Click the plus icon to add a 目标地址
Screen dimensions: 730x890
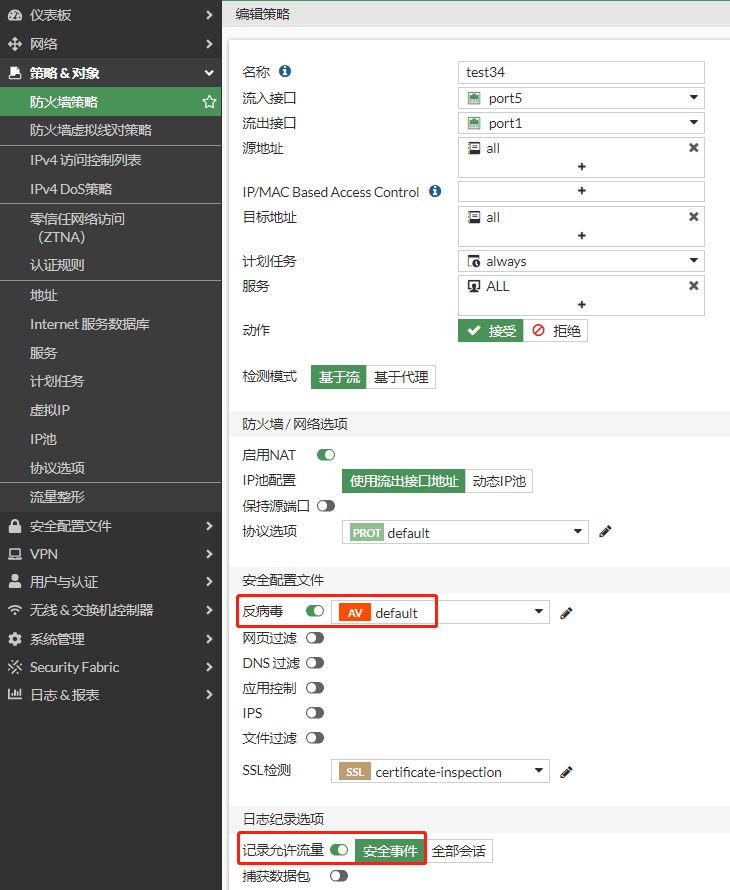[x=581, y=236]
